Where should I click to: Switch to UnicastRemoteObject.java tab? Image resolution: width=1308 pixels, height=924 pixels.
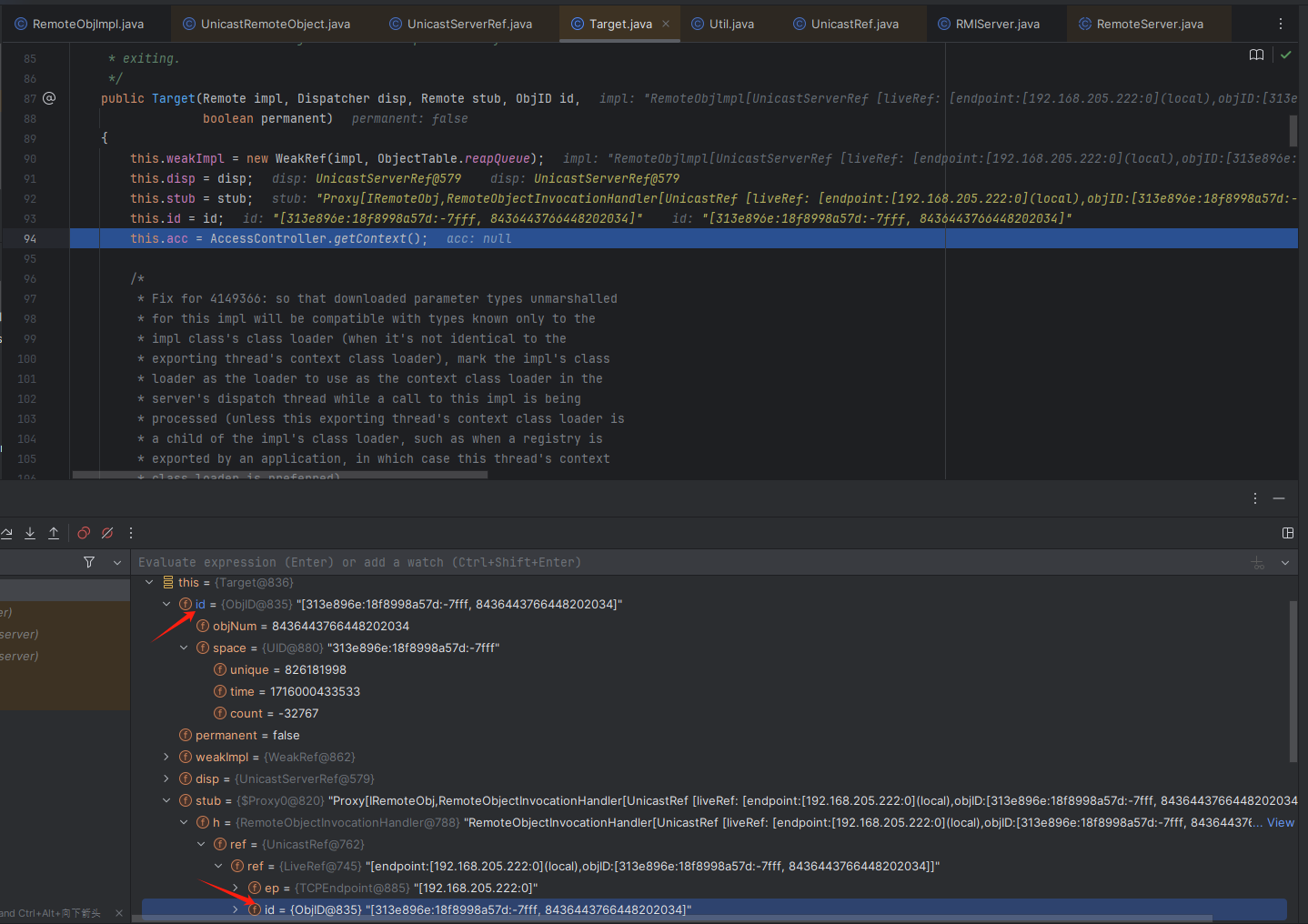(x=267, y=24)
